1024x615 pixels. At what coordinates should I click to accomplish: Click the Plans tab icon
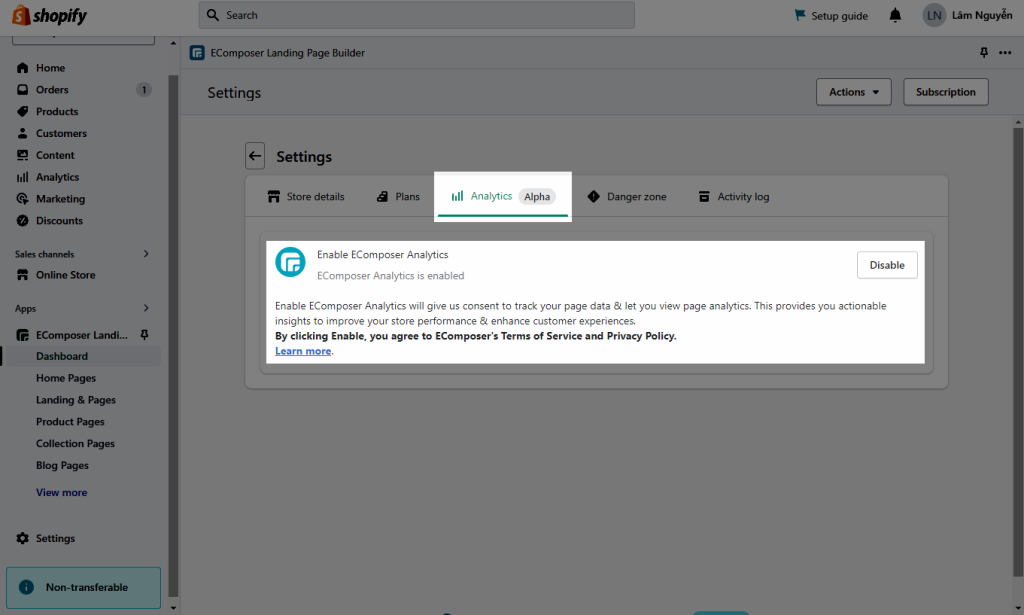point(382,197)
